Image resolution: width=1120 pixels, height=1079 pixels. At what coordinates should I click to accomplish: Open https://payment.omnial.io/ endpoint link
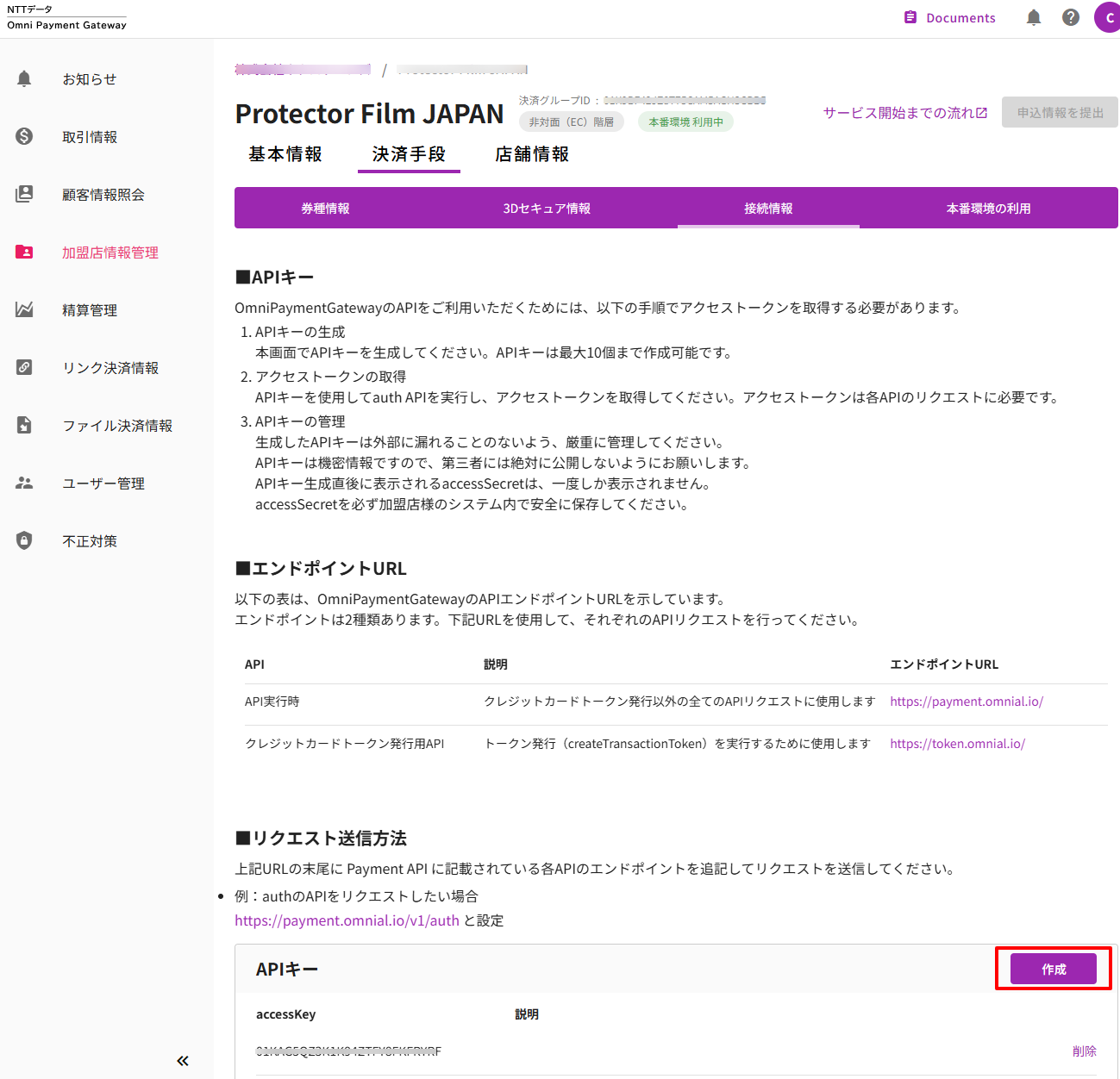tap(967, 702)
